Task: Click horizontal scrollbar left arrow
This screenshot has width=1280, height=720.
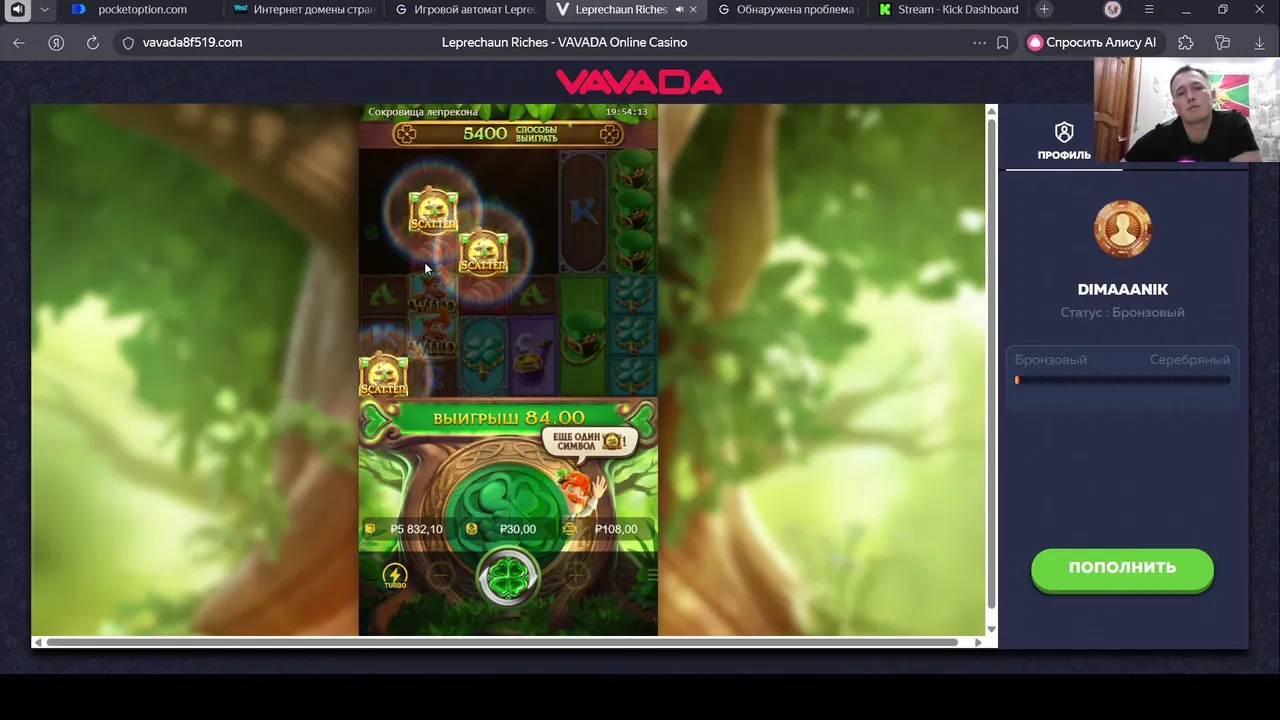Action: (38, 642)
